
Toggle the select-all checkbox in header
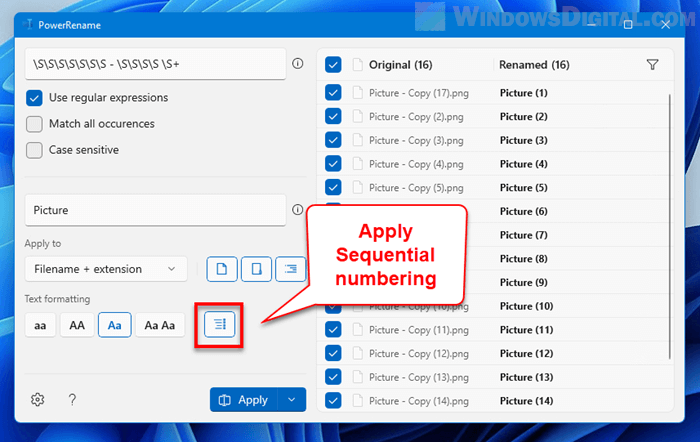(x=333, y=65)
